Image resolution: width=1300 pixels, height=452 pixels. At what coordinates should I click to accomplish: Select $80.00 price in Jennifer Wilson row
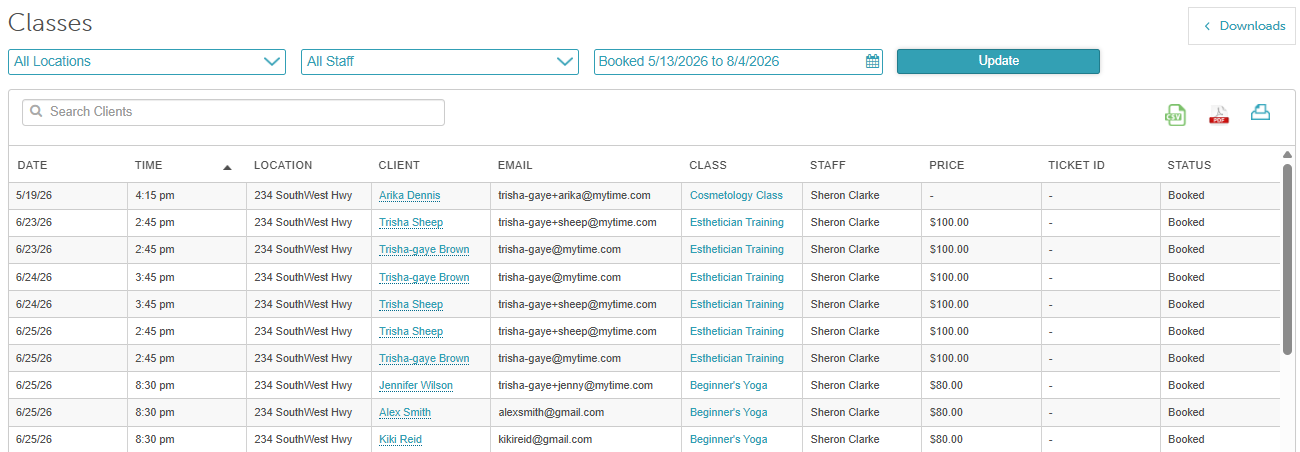946,386
